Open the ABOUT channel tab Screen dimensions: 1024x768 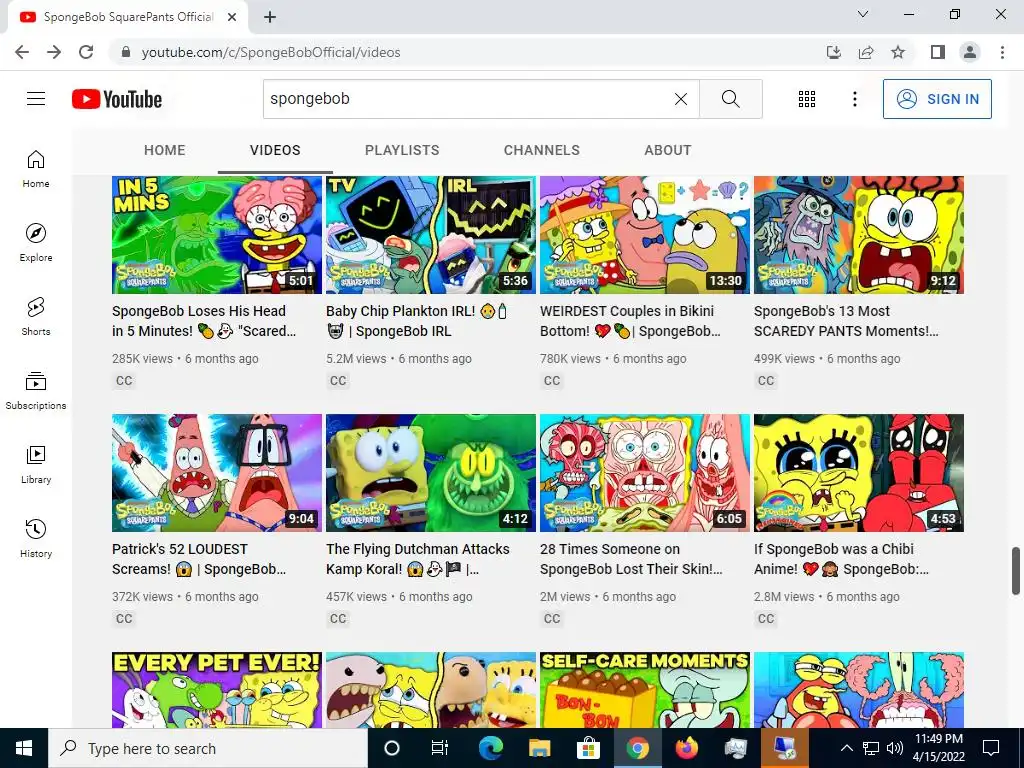[667, 150]
